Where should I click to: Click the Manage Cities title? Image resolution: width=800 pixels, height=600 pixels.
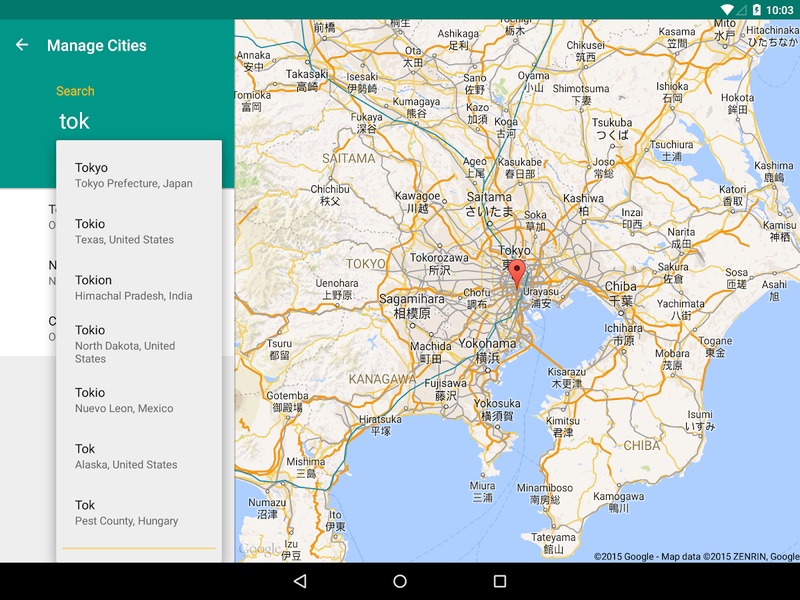point(96,45)
